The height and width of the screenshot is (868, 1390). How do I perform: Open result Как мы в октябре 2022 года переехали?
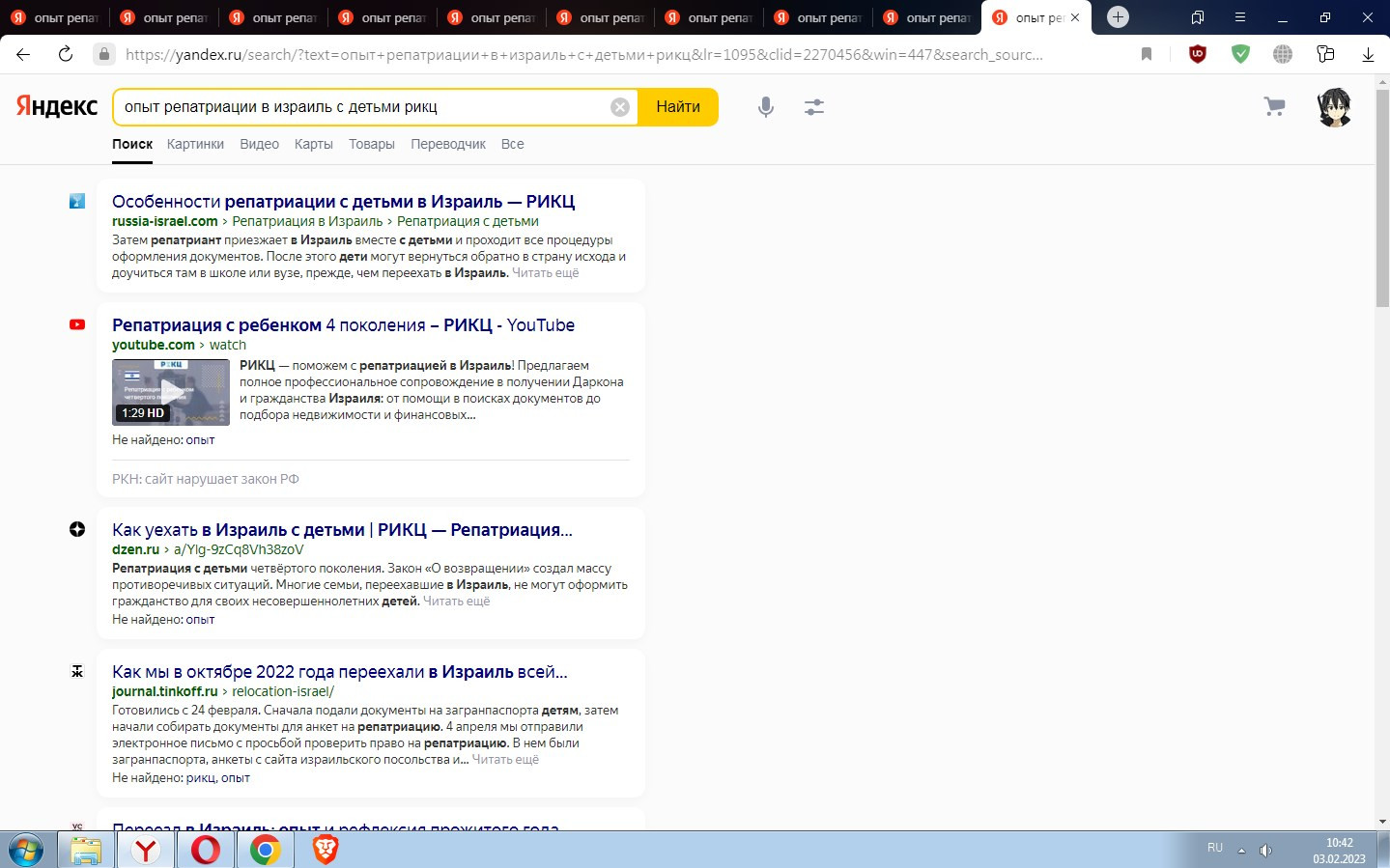pos(340,672)
